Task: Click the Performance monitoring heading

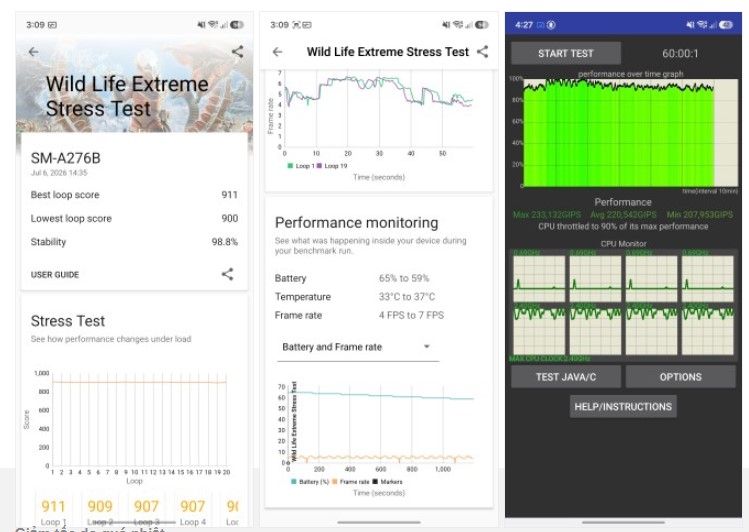Action: (x=356, y=223)
